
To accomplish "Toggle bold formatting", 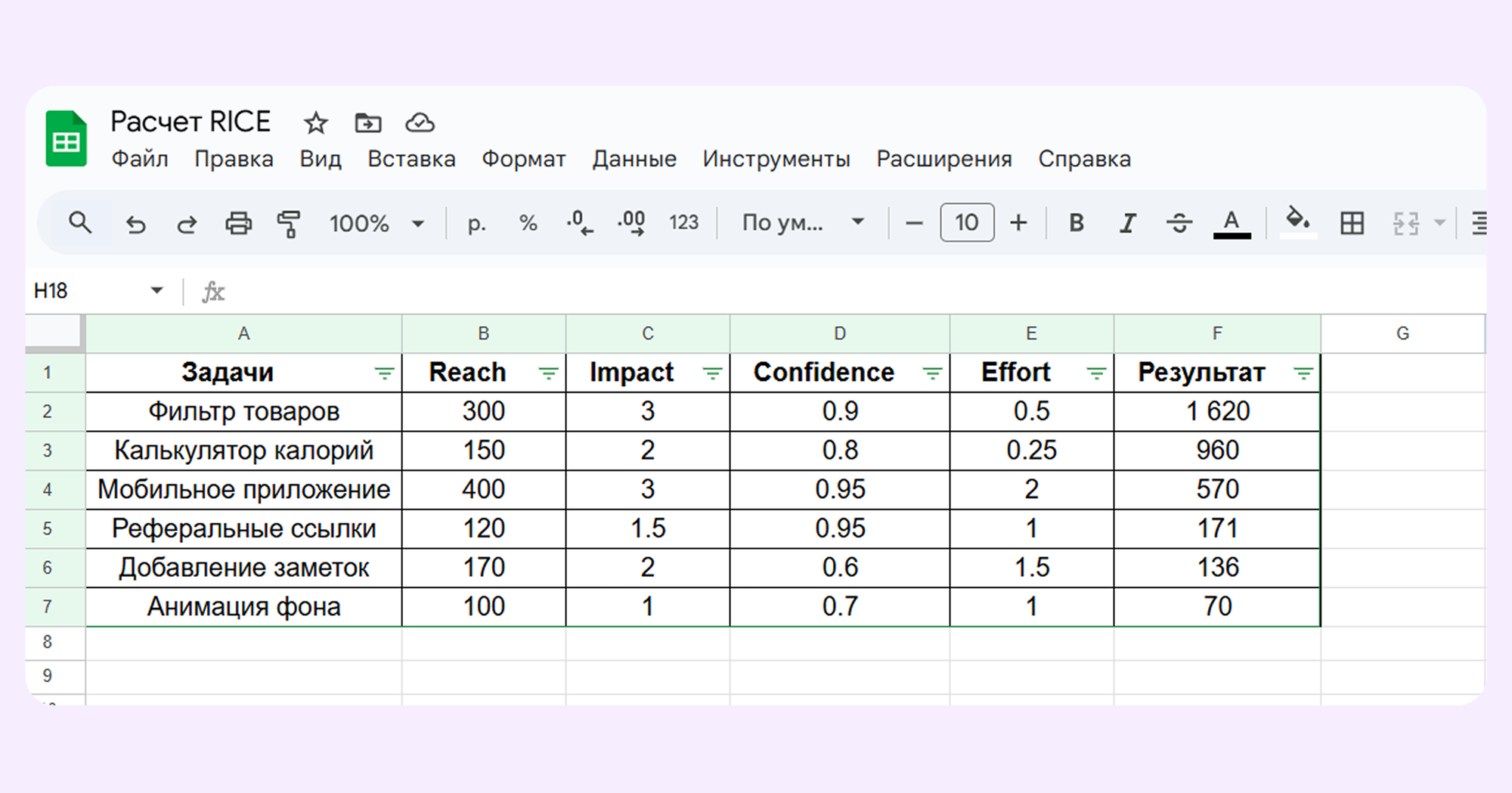I will [x=1076, y=223].
